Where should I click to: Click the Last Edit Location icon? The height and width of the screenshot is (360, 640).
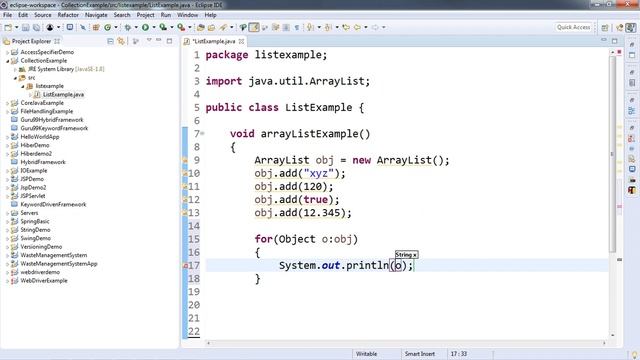click(346, 27)
